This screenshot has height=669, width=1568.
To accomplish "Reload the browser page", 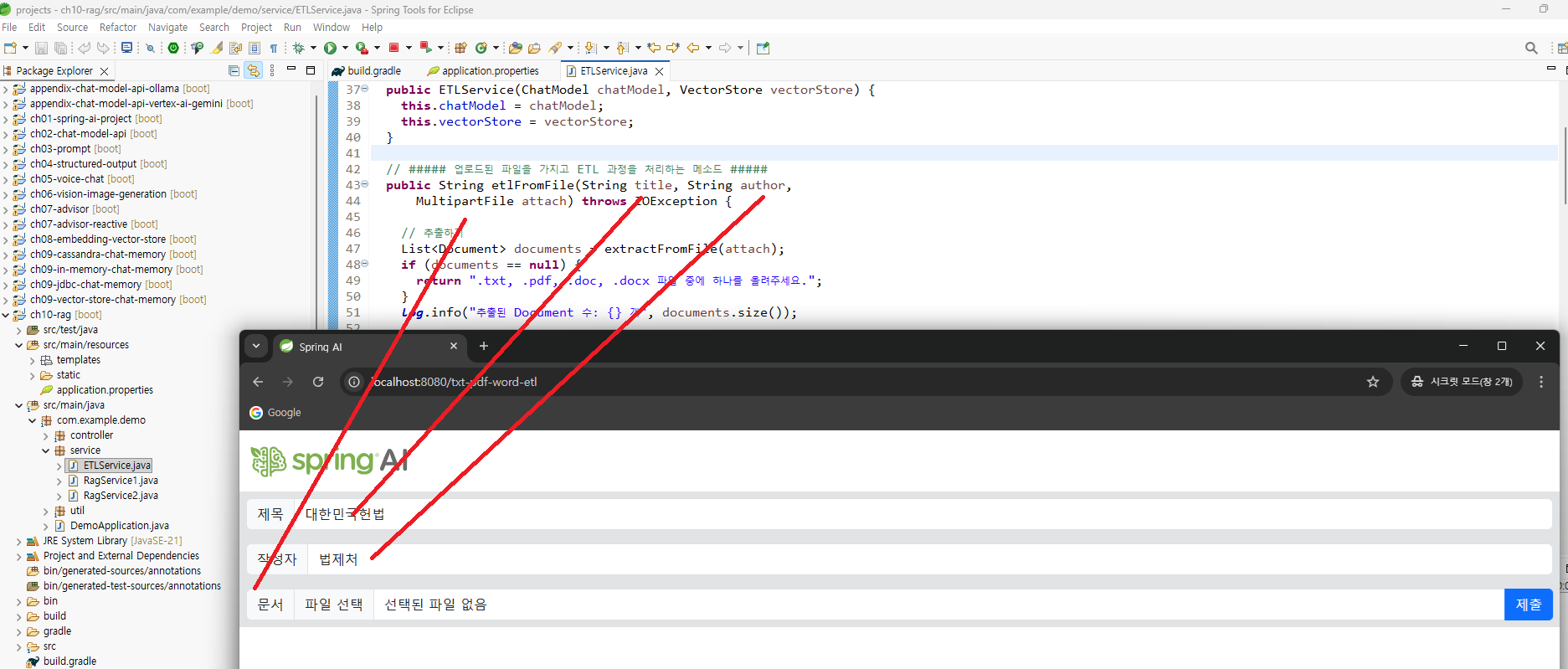I will click(318, 382).
